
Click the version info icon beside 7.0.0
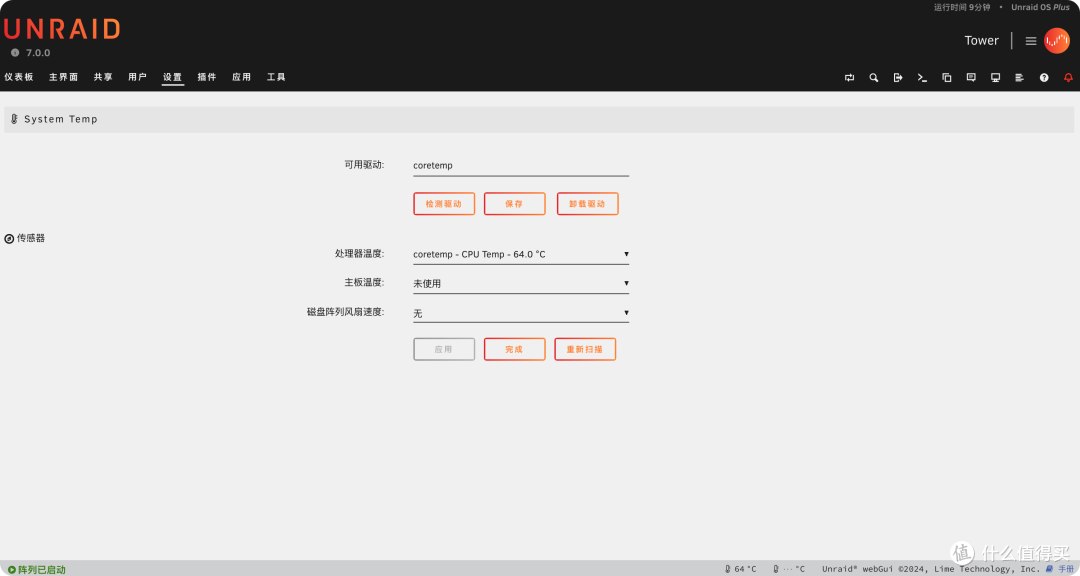coord(15,52)
